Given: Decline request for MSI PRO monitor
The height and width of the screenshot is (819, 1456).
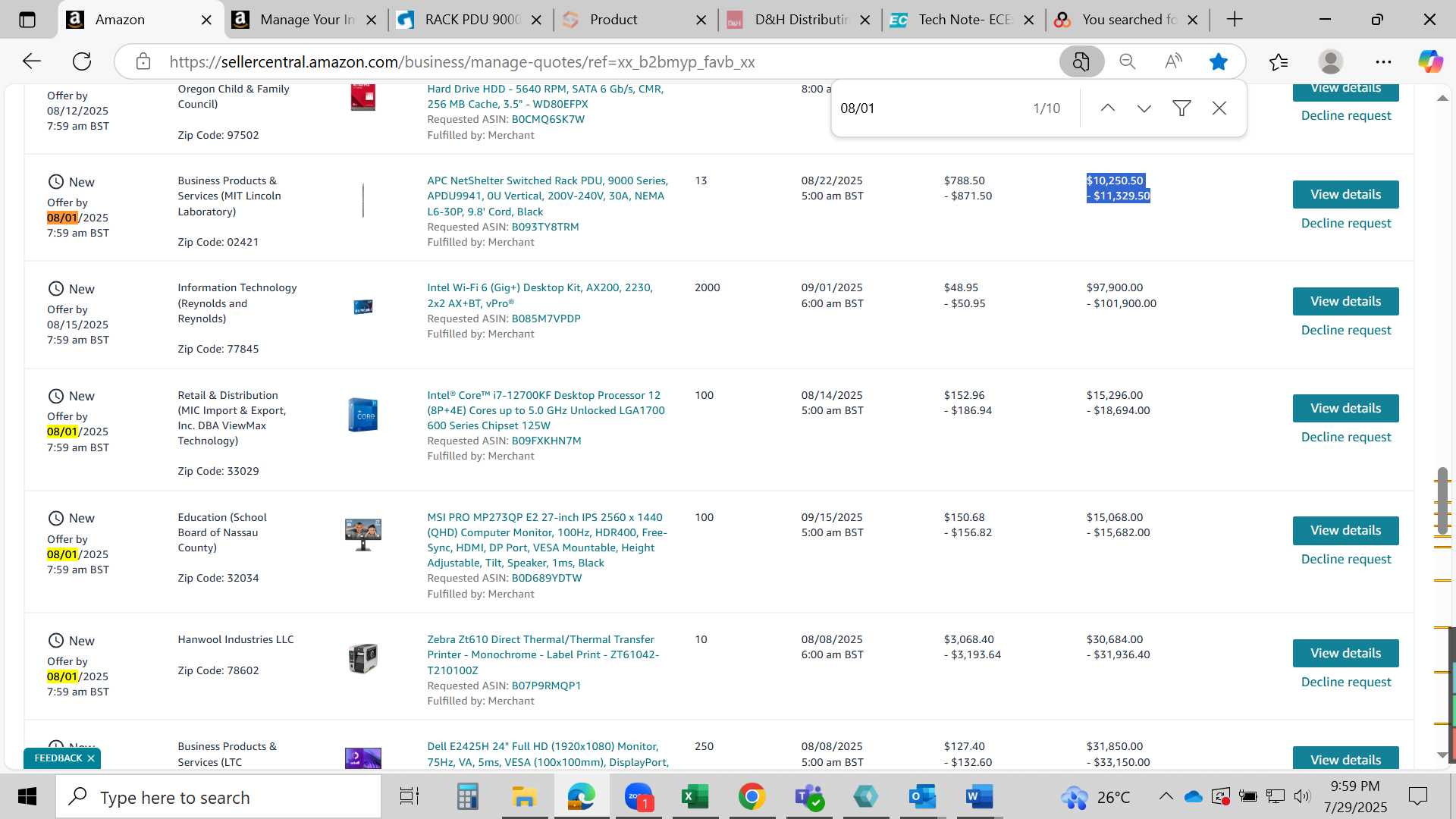Looking at the screenshot, I should click(1346, 560).
